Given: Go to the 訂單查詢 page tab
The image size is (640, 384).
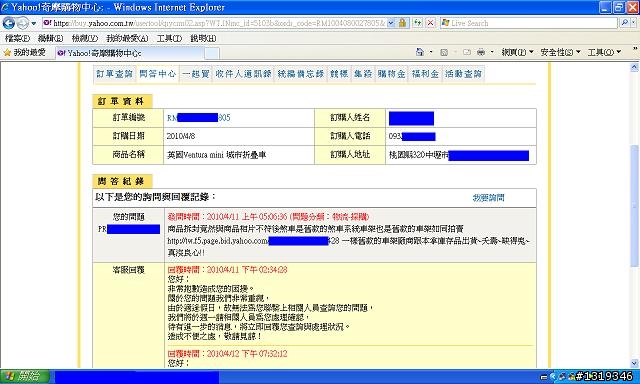Looking at the screenshot, I should click(114, 74).
